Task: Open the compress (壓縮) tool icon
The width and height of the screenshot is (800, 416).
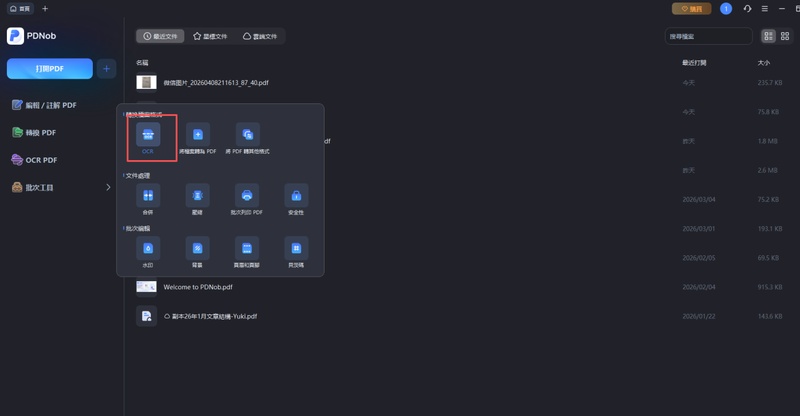Action: coord(197,195)
